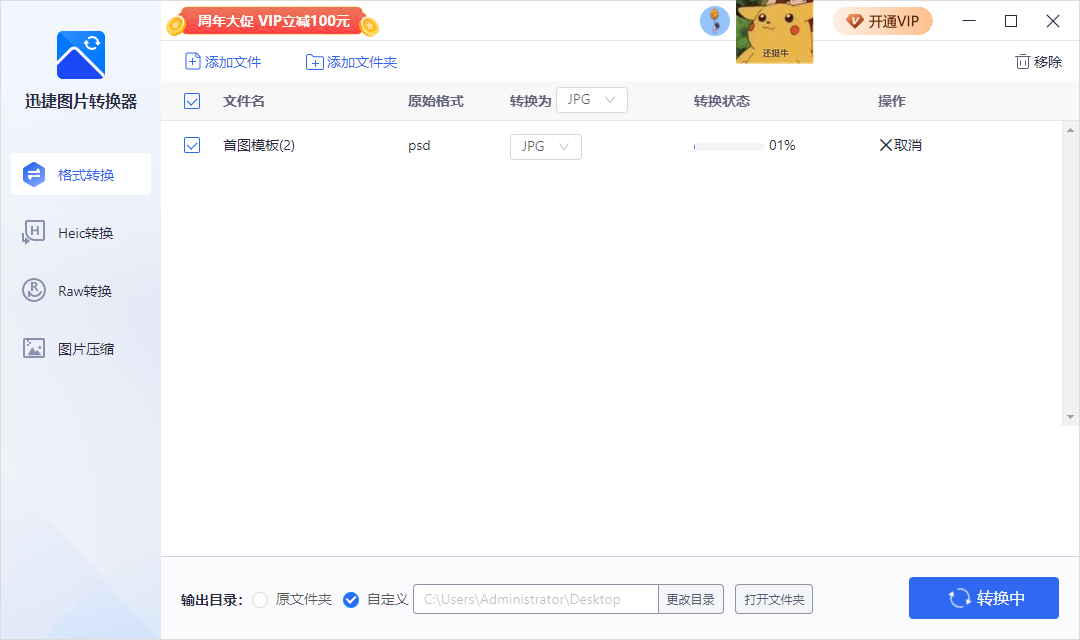1080x640 pixels.
Task: Uncheck the checkbox for 首图模板(2)
Action: (192, 145)
